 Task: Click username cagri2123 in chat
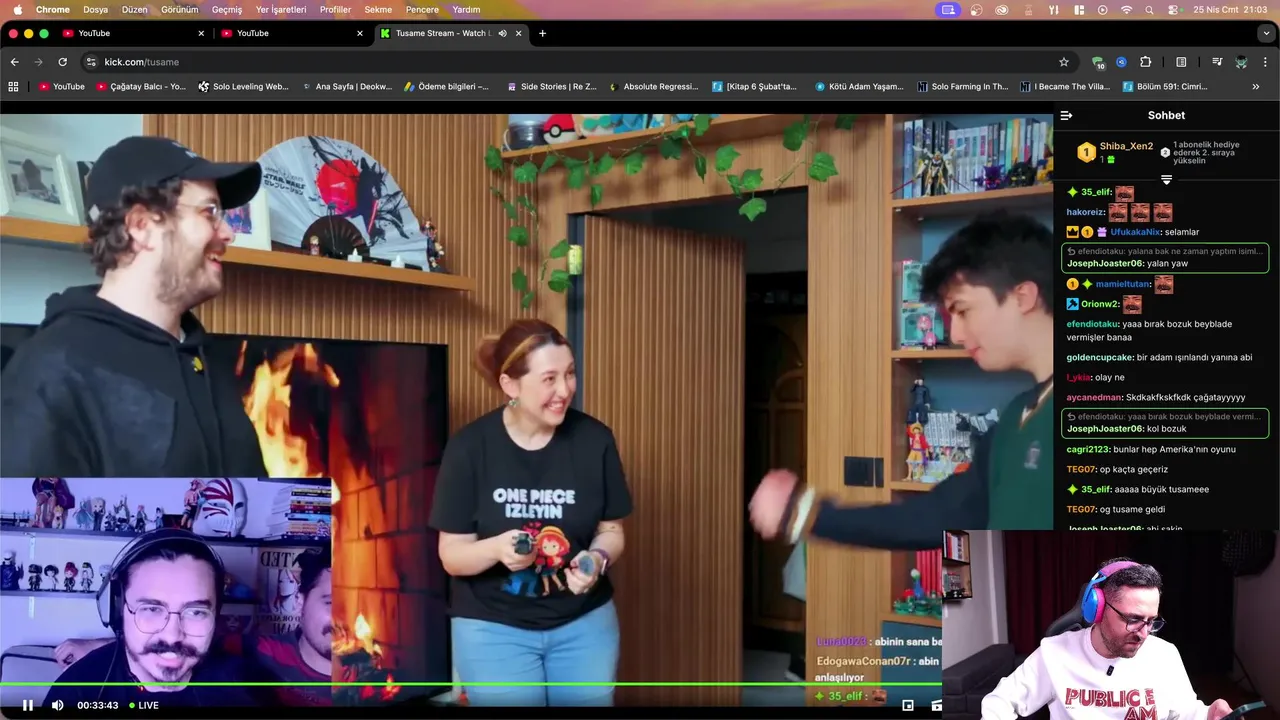point(1088,449)
